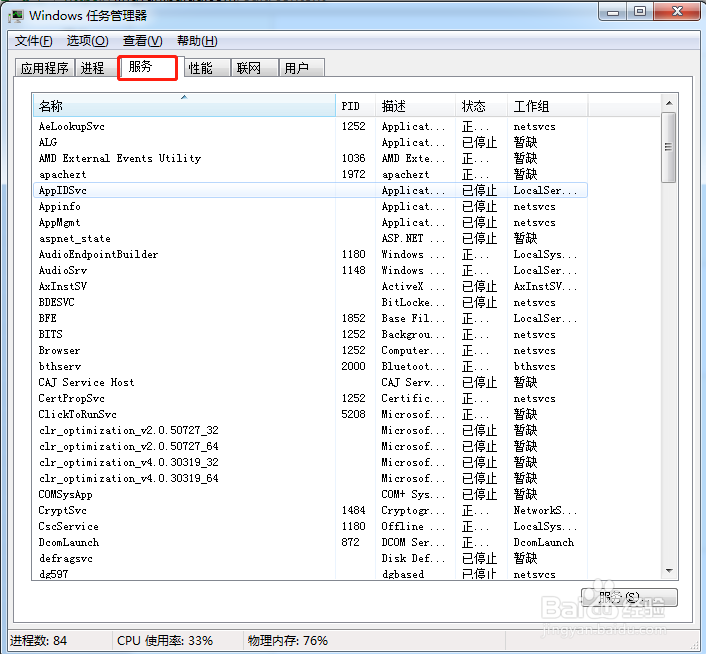This screenshot has width=706, height=654.
Task: Minimize the Task Manager window
Action: tap(612, 12)
